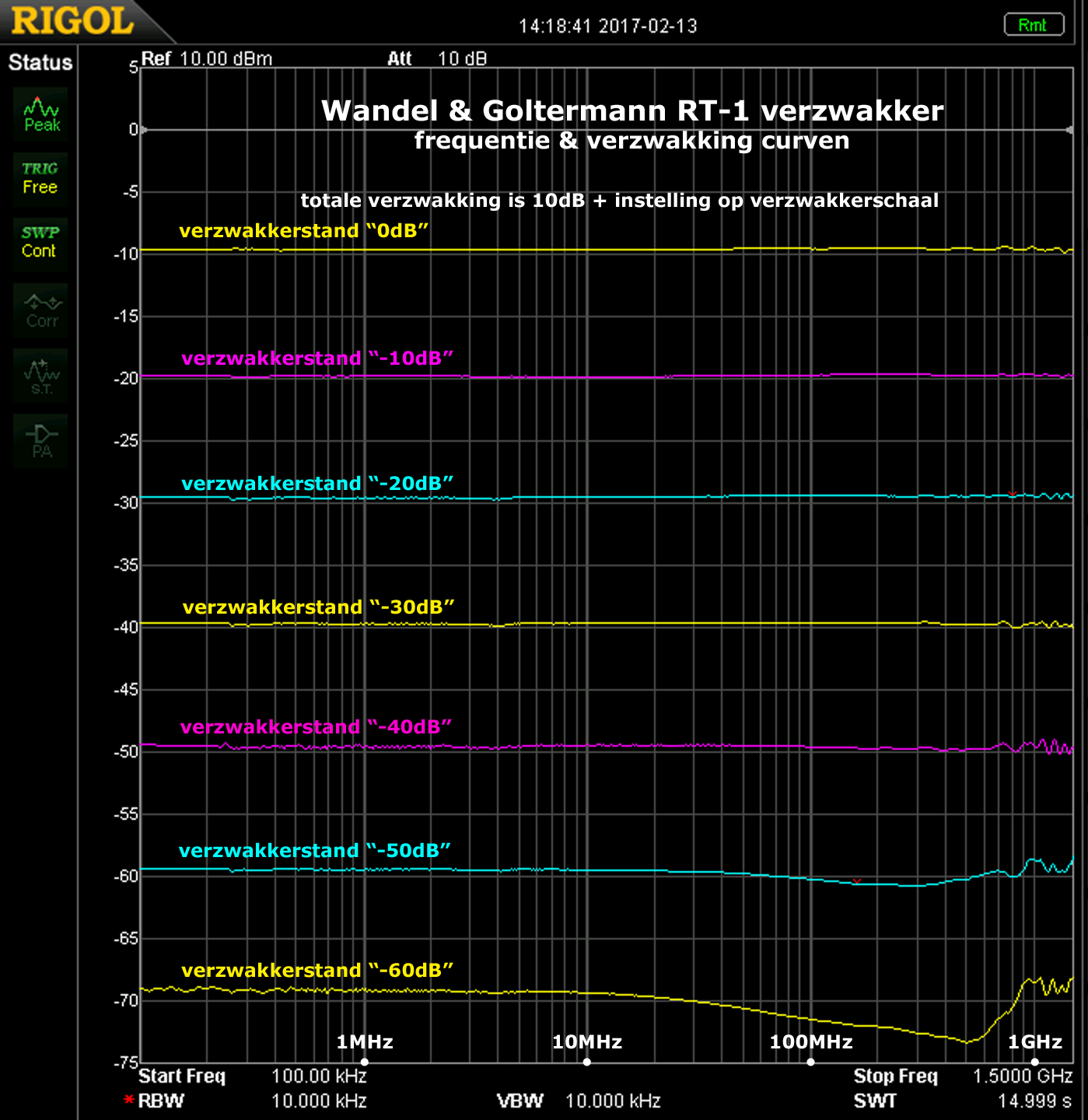Click the -75 amplitude axis label
The width and height of the screenshot is (1088, 1120).
point(127,1062)
